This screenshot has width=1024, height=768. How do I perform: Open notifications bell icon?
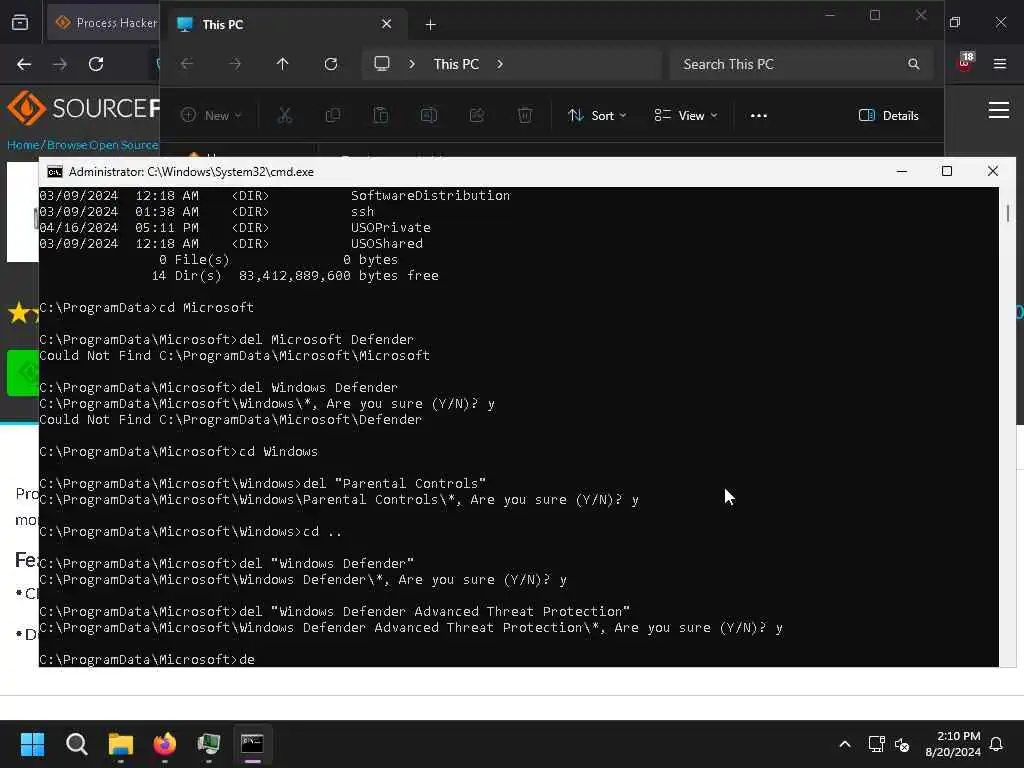point(997,744)
